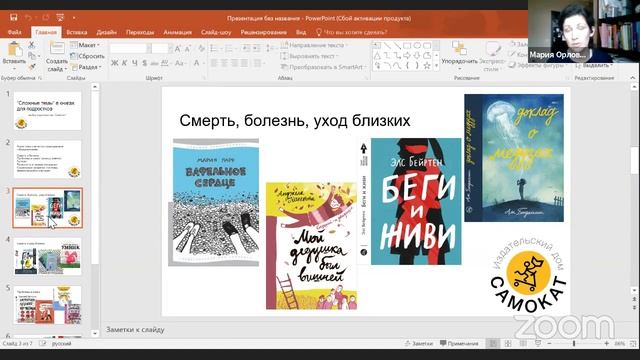Click the numbered list icon
640x360 pixels.
(x=229, y=49)
